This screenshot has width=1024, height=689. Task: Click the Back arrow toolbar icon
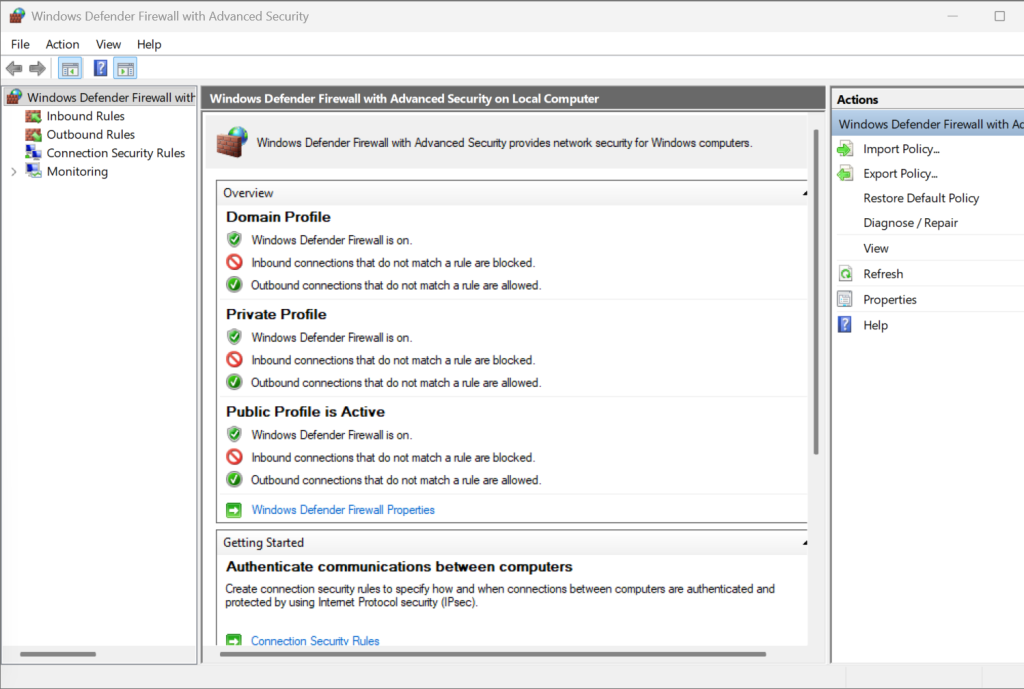(x=14, y=68)
